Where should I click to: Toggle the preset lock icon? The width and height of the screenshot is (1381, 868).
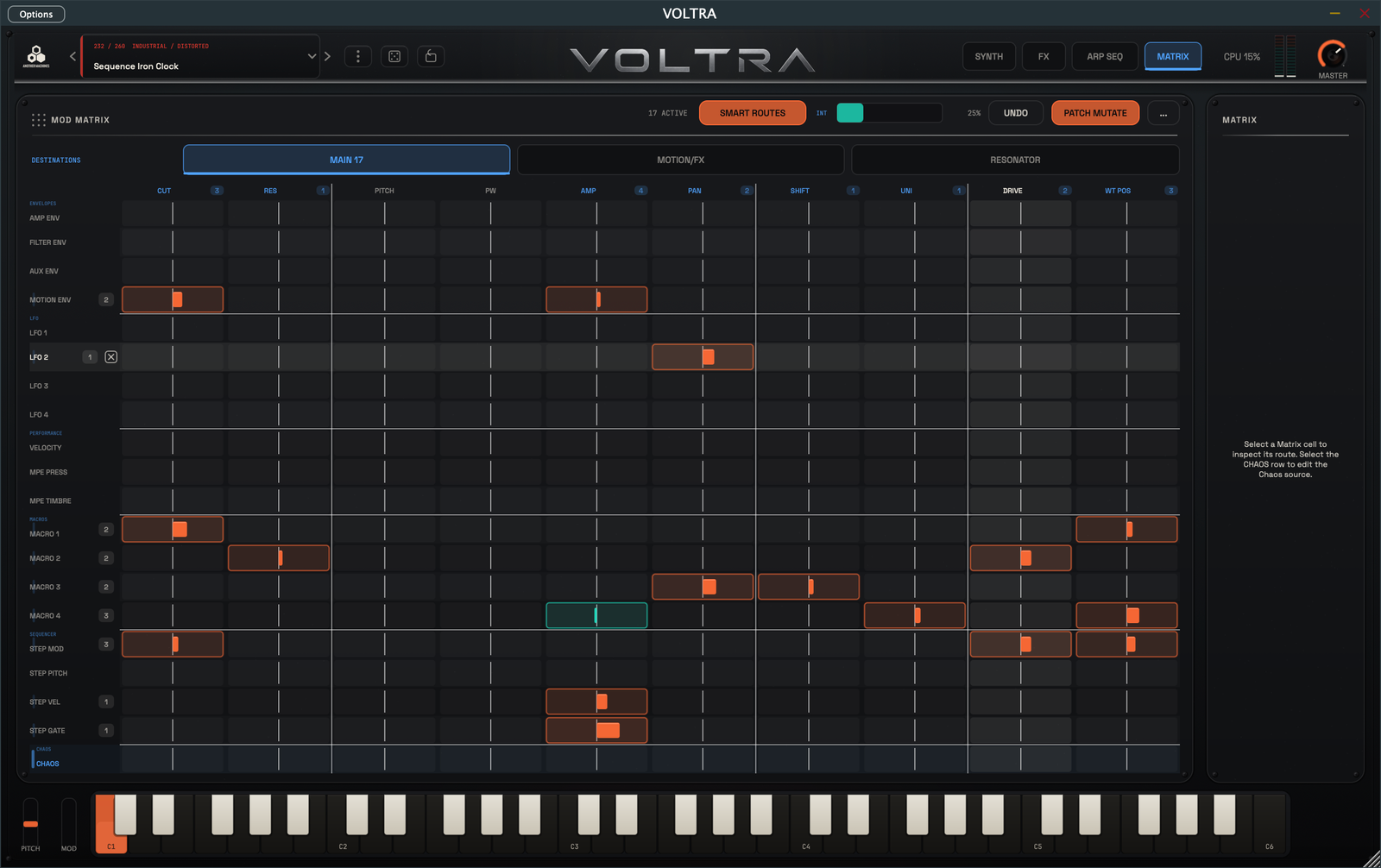431,56
